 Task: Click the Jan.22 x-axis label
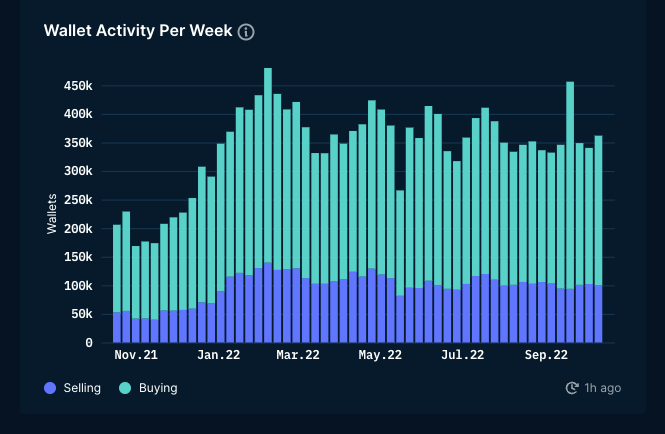point(218,355)
